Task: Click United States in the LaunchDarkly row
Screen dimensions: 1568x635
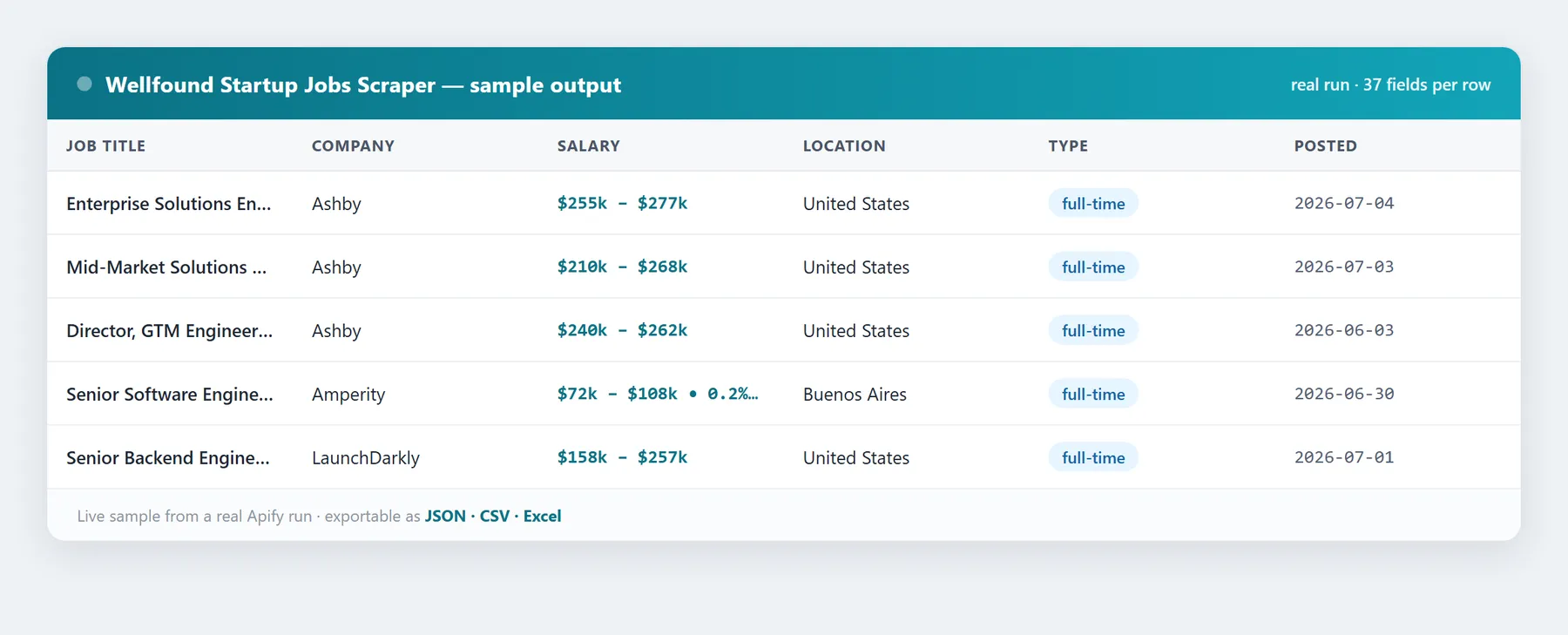Action: click(856, 458)
